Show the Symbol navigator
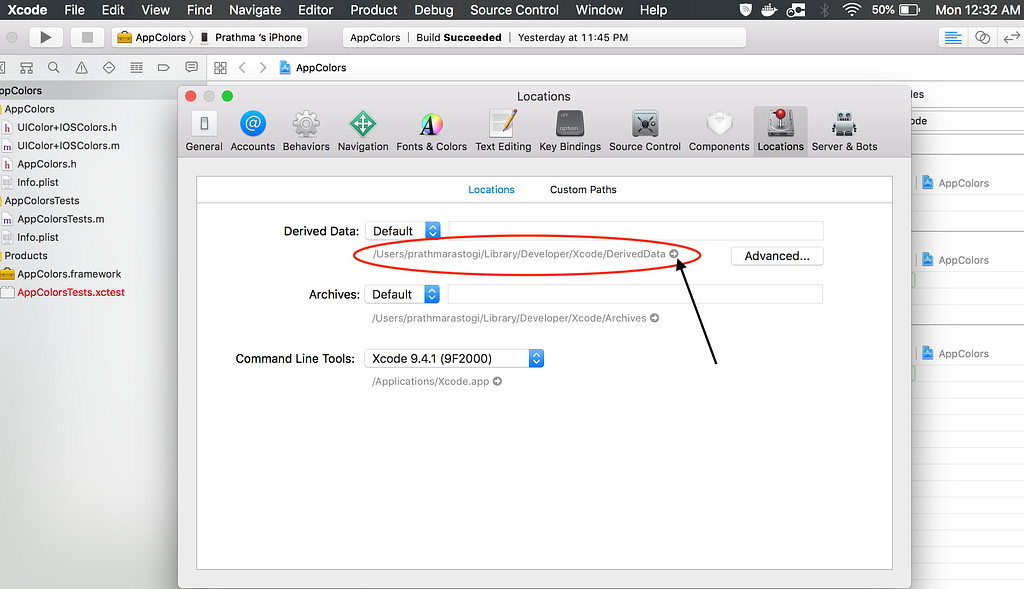Screen dimensions: 1024x589 [x=26, y=67]
